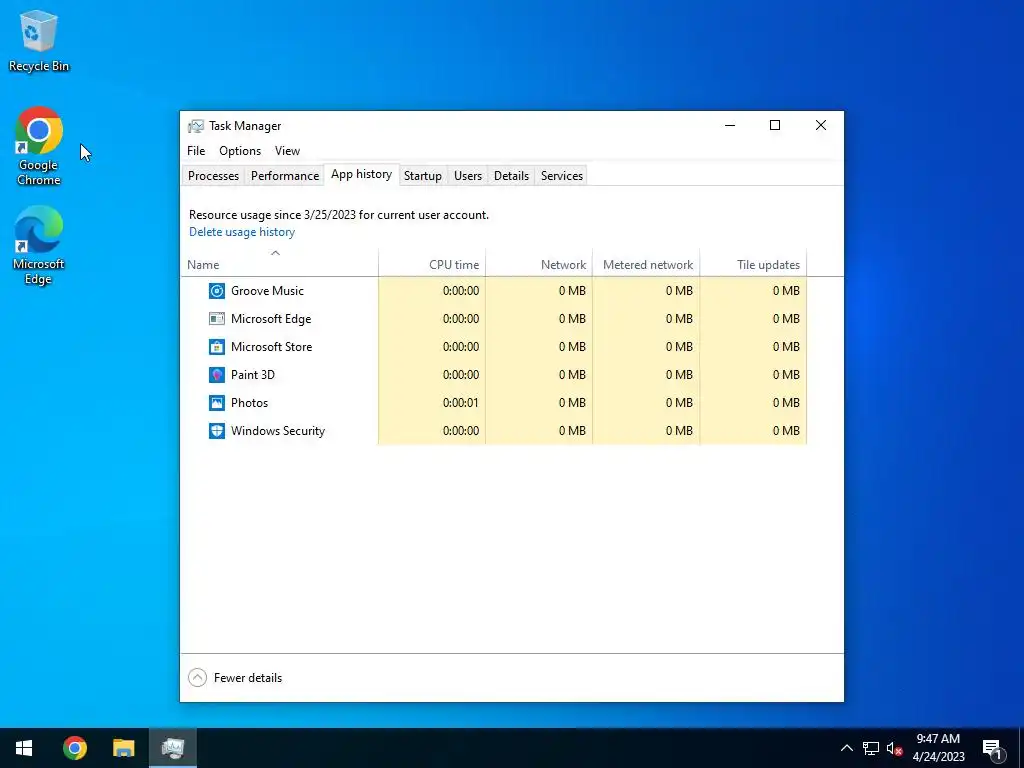Viewport: 1024px width, 768px height.
Task: Sort by the CPU time column
Action: coord(432,263)
